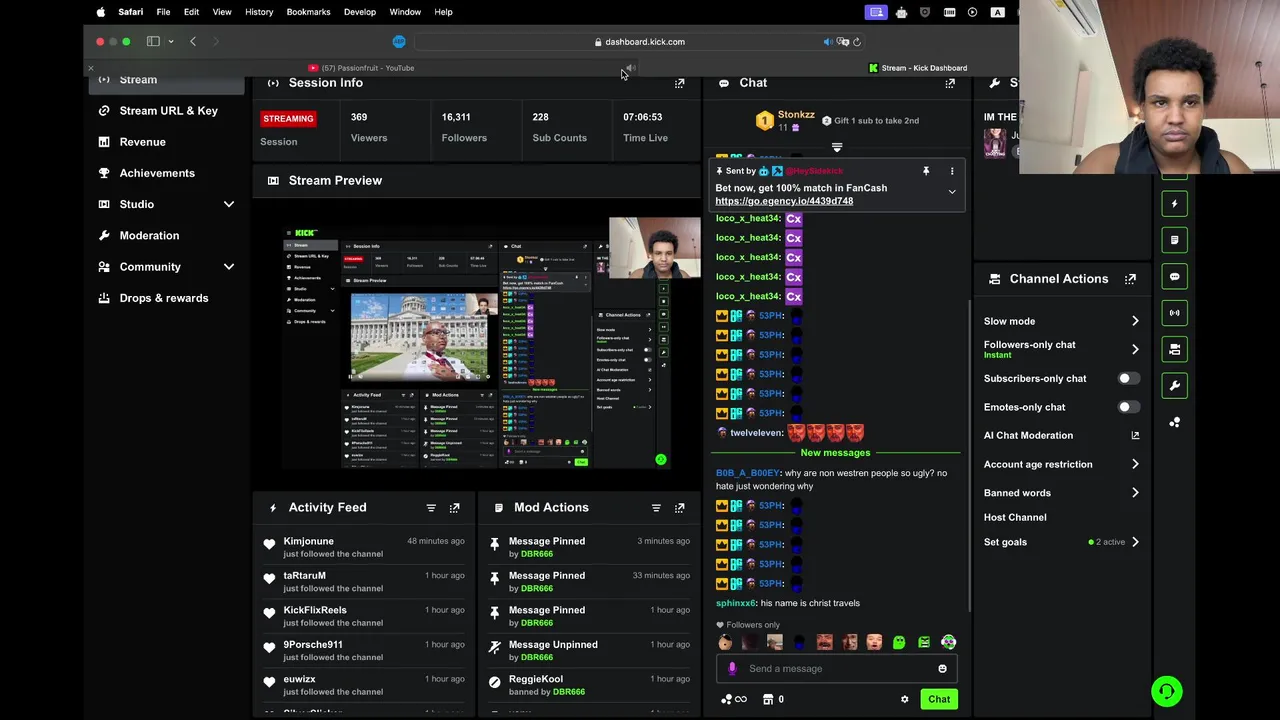Viewport: 1280px width, 720px height.
Task: Open Banned words arrow
Action: (1135, 493)
